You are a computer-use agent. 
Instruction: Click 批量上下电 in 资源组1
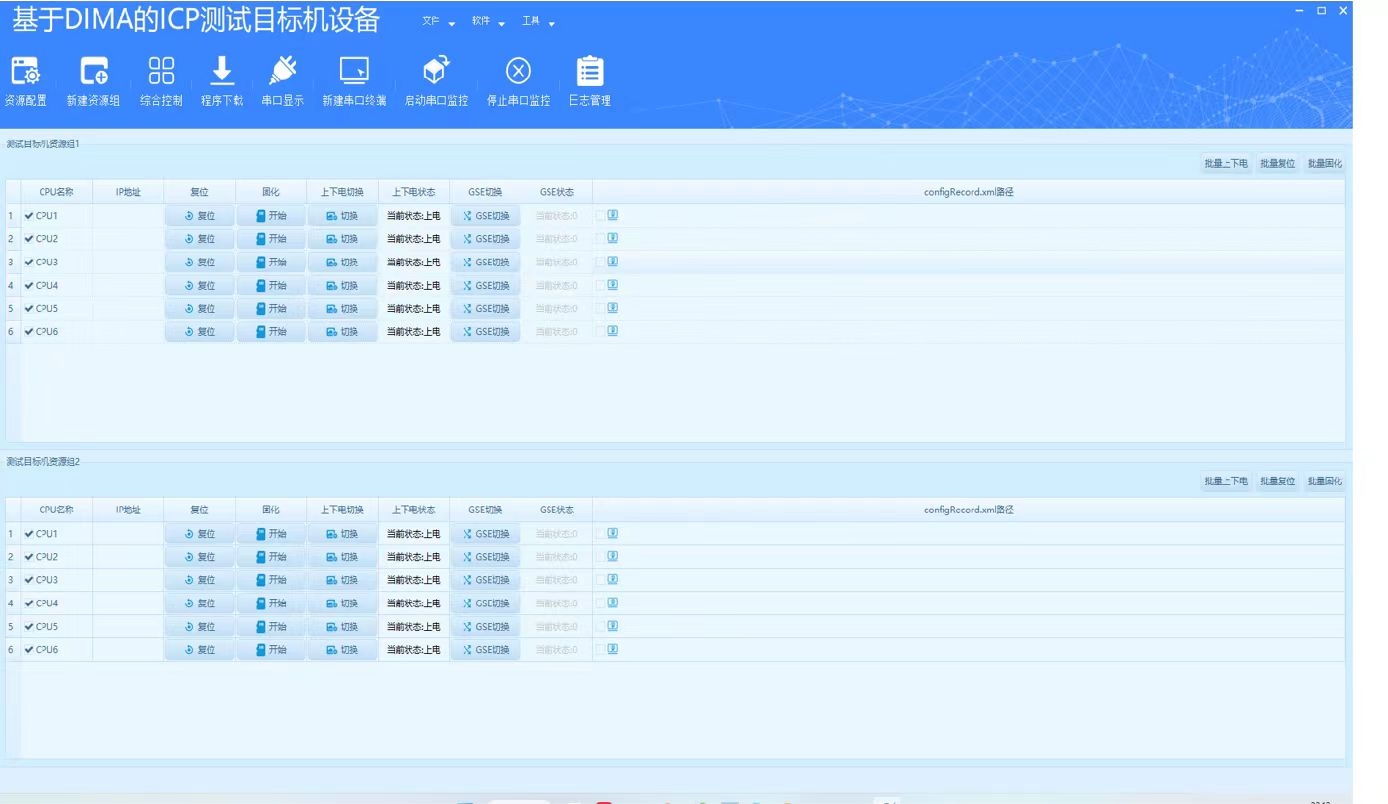[1226, 163]
